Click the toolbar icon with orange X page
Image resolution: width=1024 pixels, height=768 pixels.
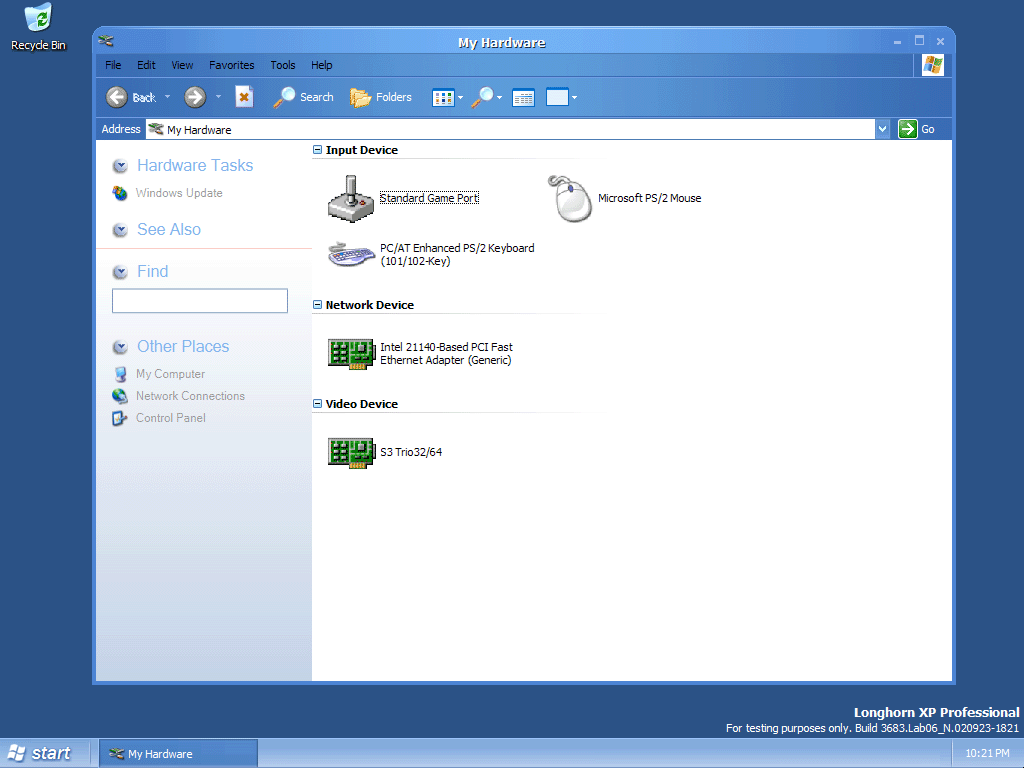(x=244, y=97)
